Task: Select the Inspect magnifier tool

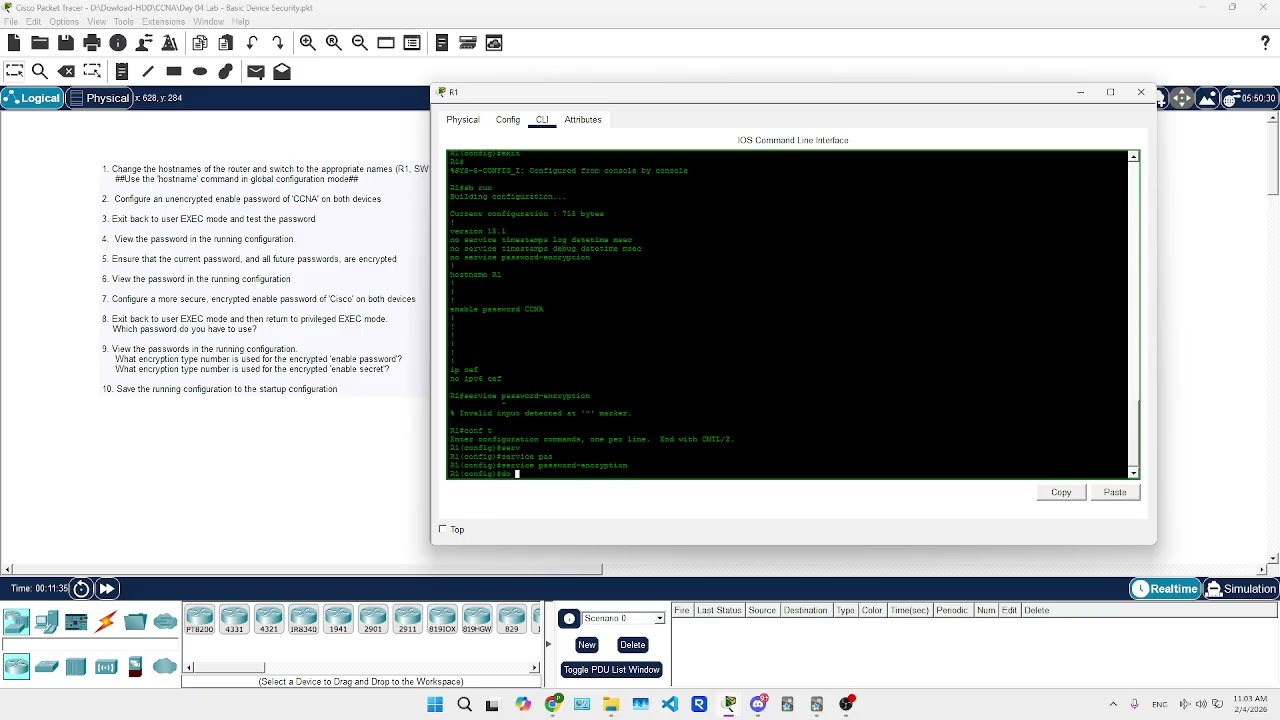Action: coord(40,71)
